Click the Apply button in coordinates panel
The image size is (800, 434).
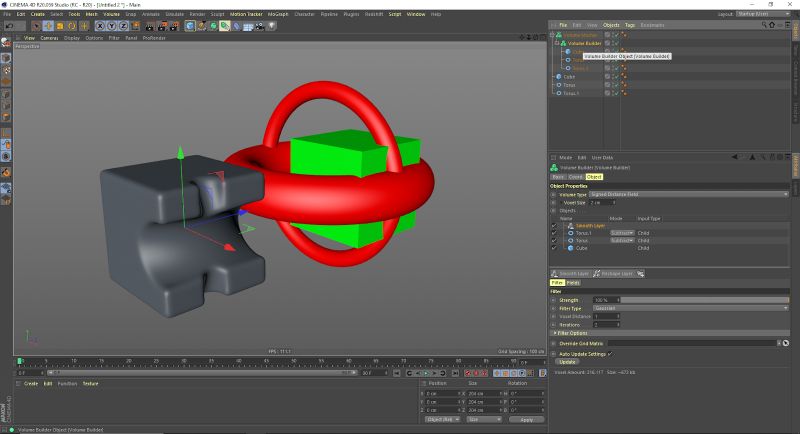[526, 419]
